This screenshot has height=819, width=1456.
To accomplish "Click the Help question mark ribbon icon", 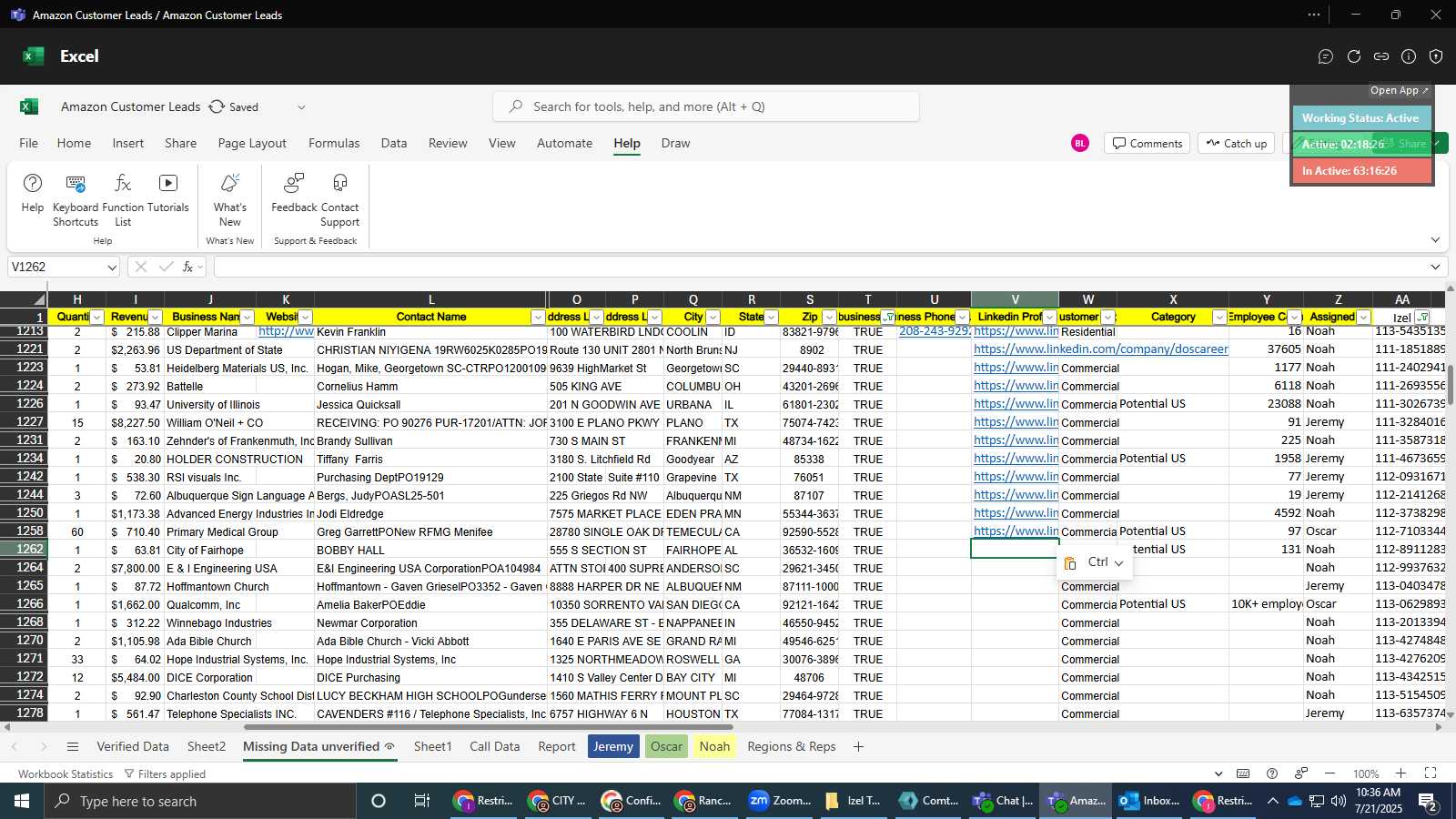I will (33, 184).
